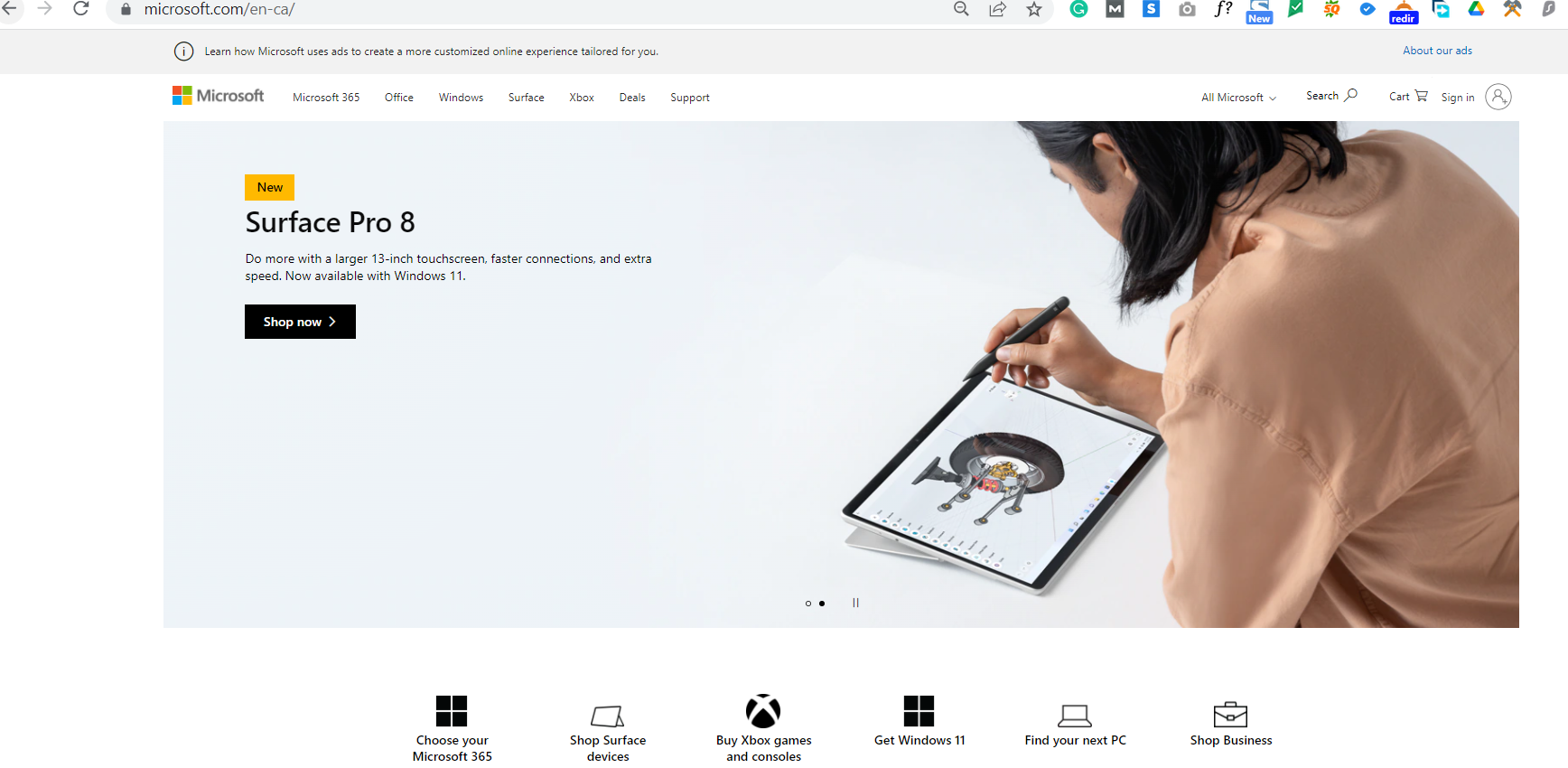The image size is (1568, 768).
Task: Click the redir extension icon
Action: pyautogui.click(x=1404, y=11)
